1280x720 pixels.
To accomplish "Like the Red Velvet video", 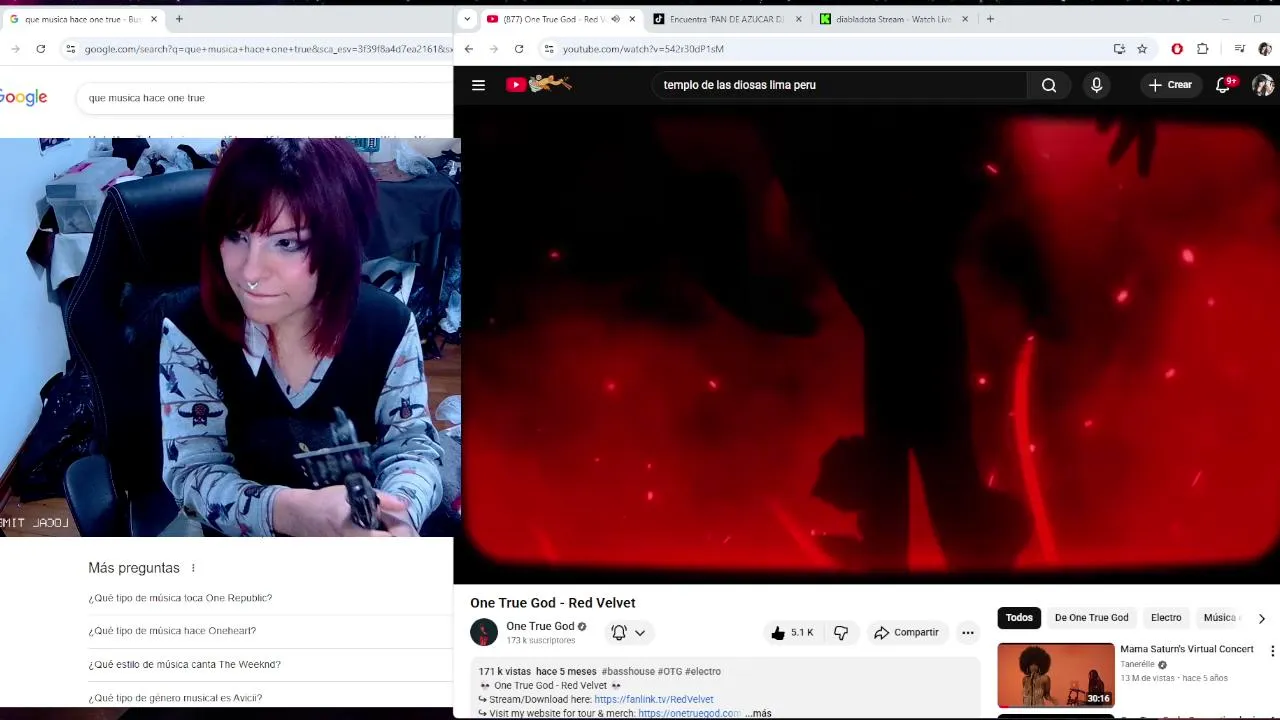I will 792,632.
